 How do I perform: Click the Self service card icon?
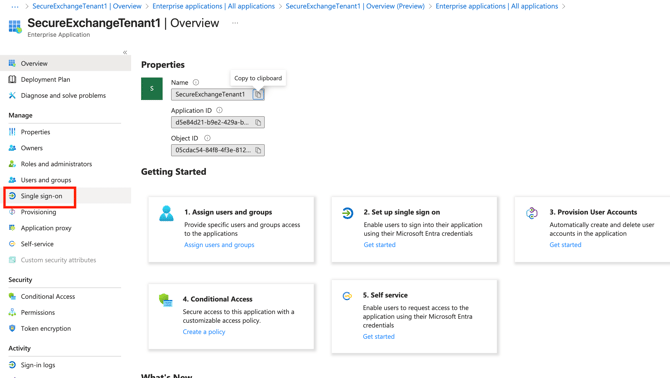(347, 296)
